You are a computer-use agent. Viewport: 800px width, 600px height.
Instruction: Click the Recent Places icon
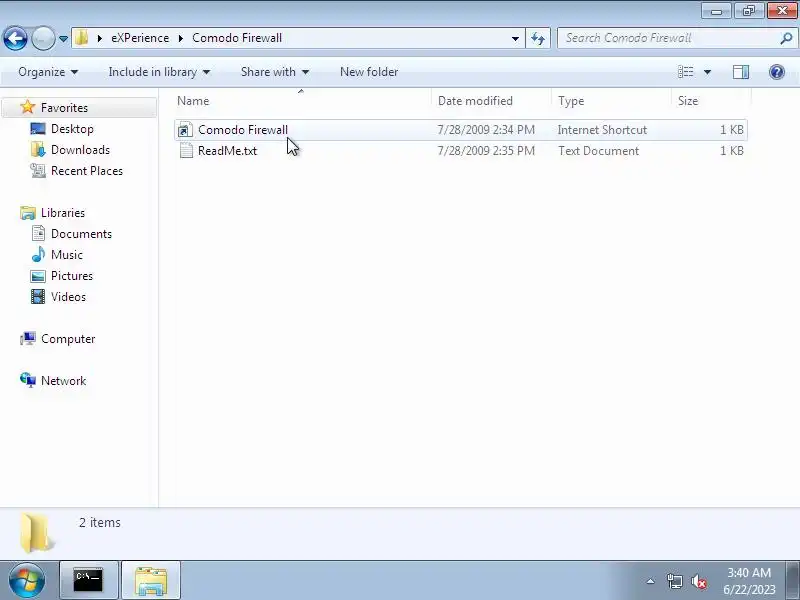coord(38,171)
